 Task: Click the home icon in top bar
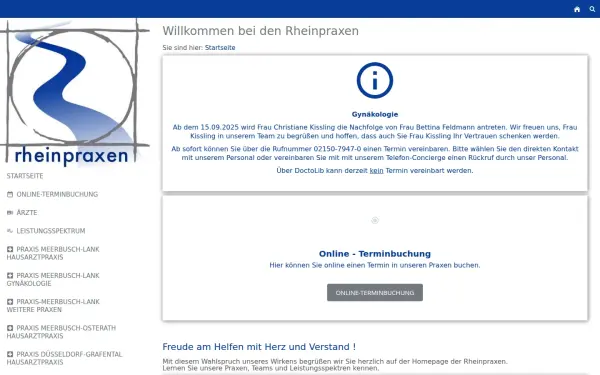577,9
